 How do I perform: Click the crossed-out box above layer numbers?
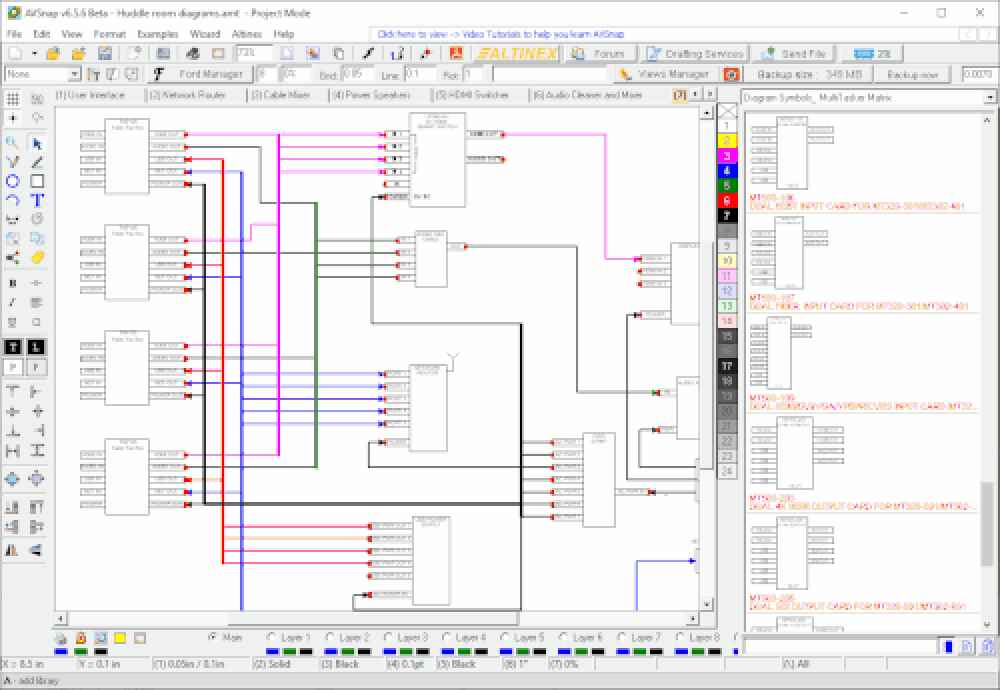[x=727, y=111]
